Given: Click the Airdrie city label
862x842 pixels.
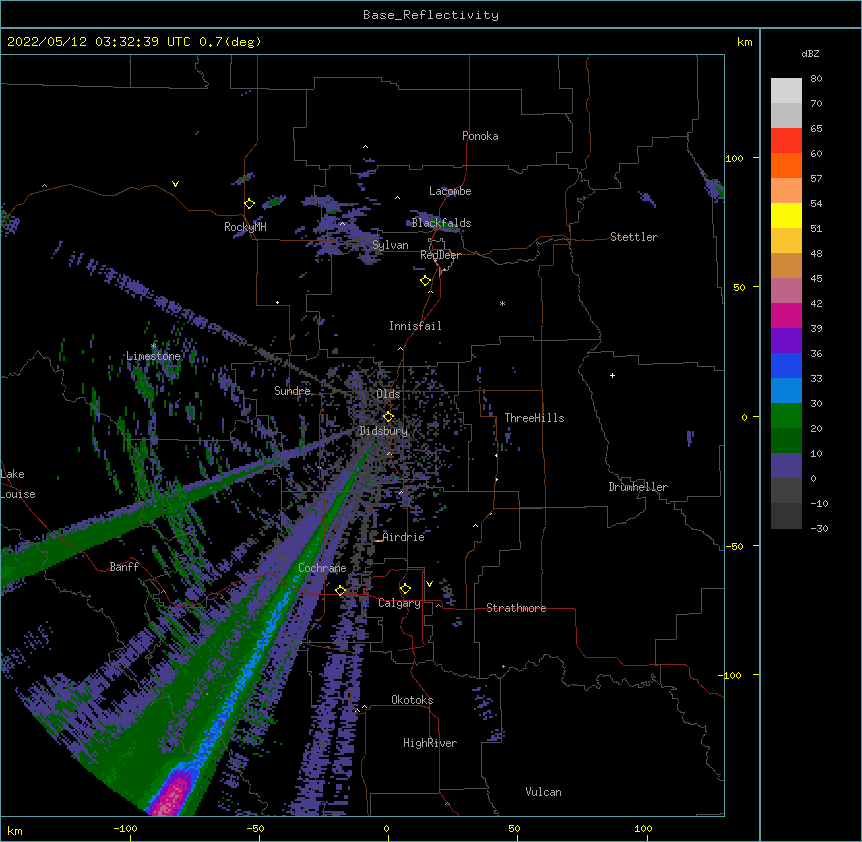Looking at the screenshot, I should tap(404, 537).
